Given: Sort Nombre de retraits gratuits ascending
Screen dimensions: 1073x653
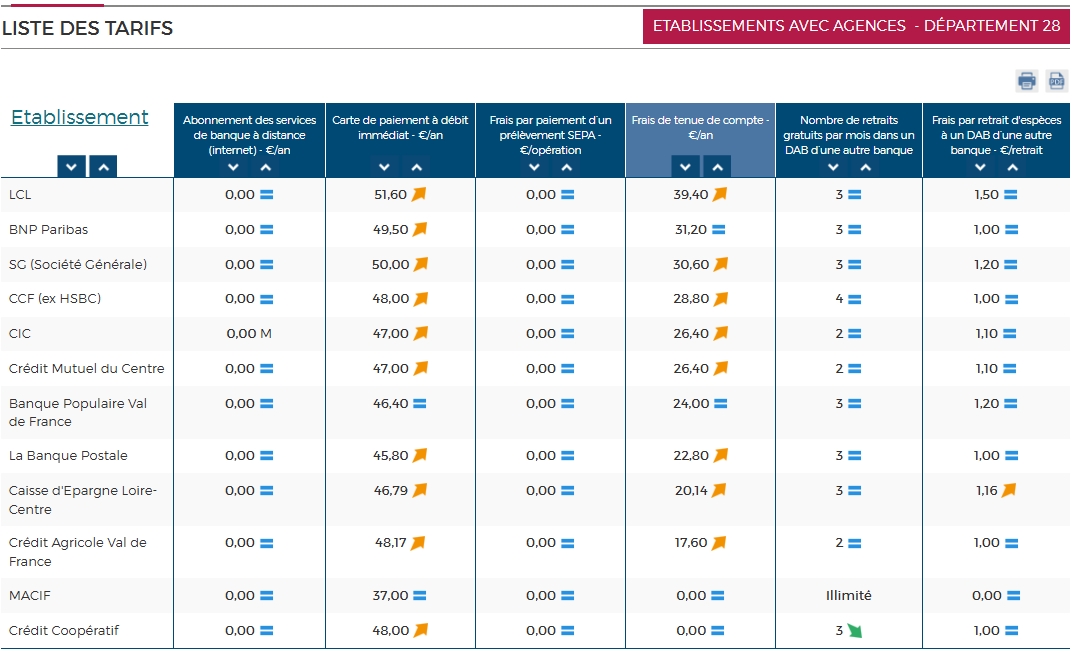Looking at the screenshot, I should tap(866, 167).
